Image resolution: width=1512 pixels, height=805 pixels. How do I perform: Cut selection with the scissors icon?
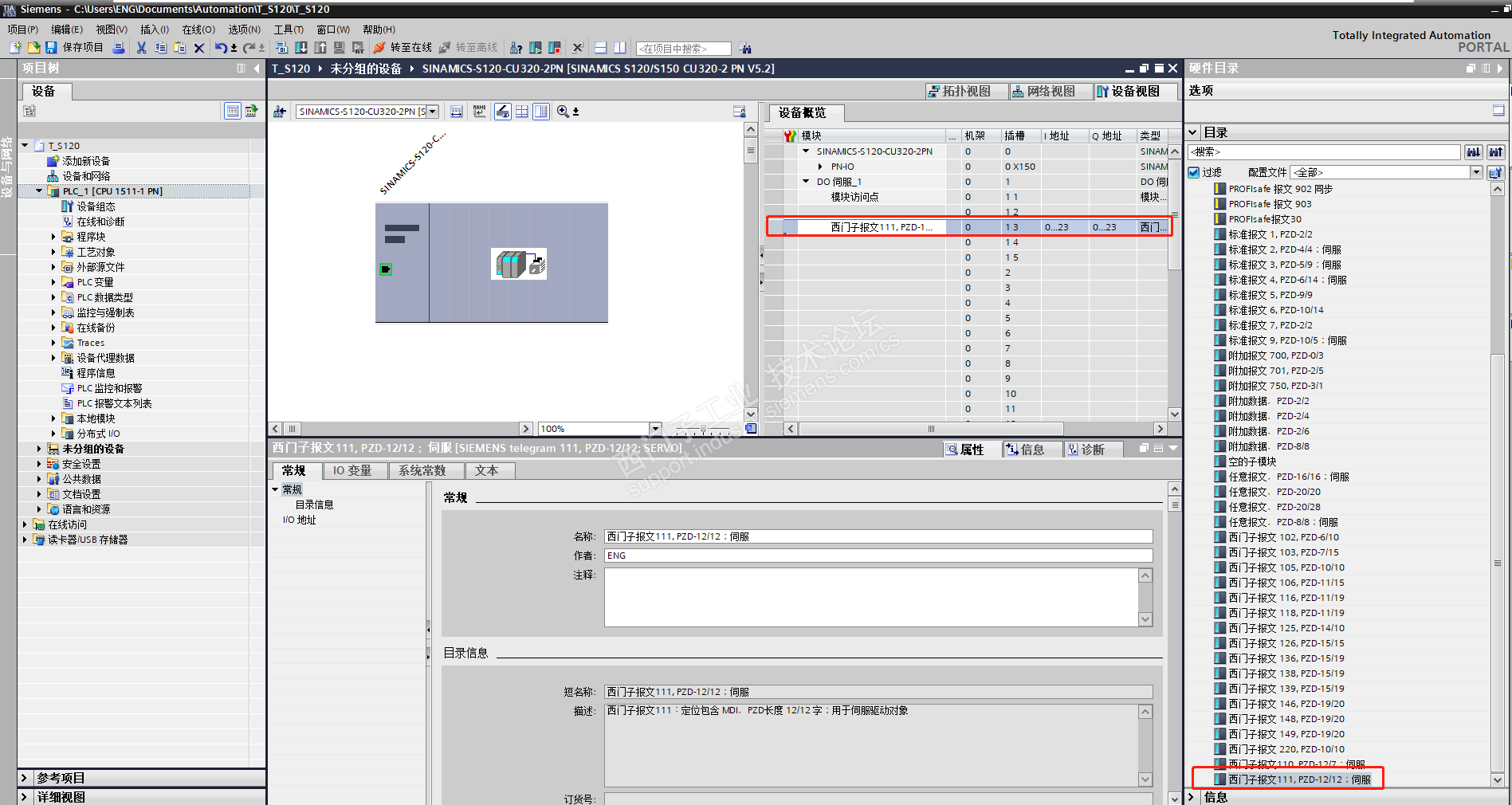[x=141, y=48]
